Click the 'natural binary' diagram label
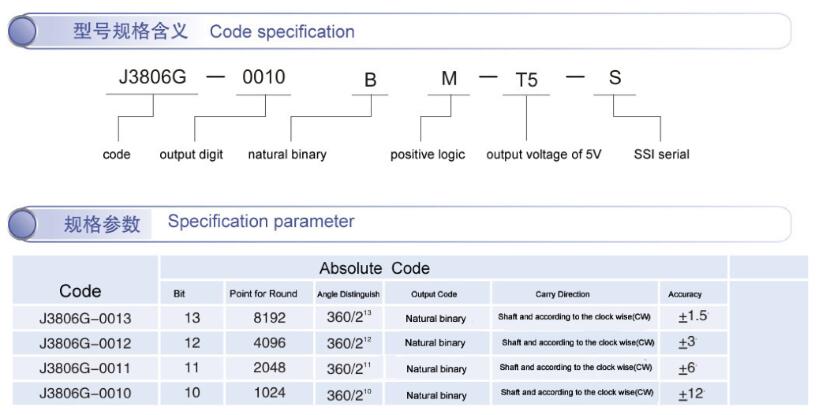This screenshot has height=415, width=828. coord(287,155)
